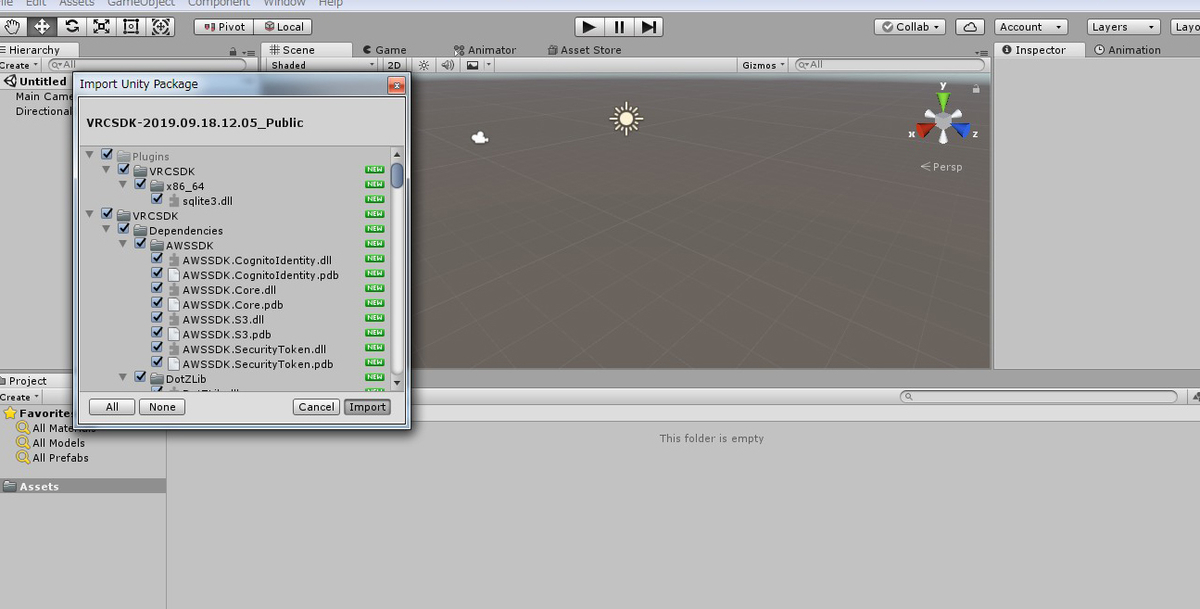This screenshot has width=1200, height=609.
Task: Toggle Pivot handle position
Action: pyautogui.click(x=224, y=27)
